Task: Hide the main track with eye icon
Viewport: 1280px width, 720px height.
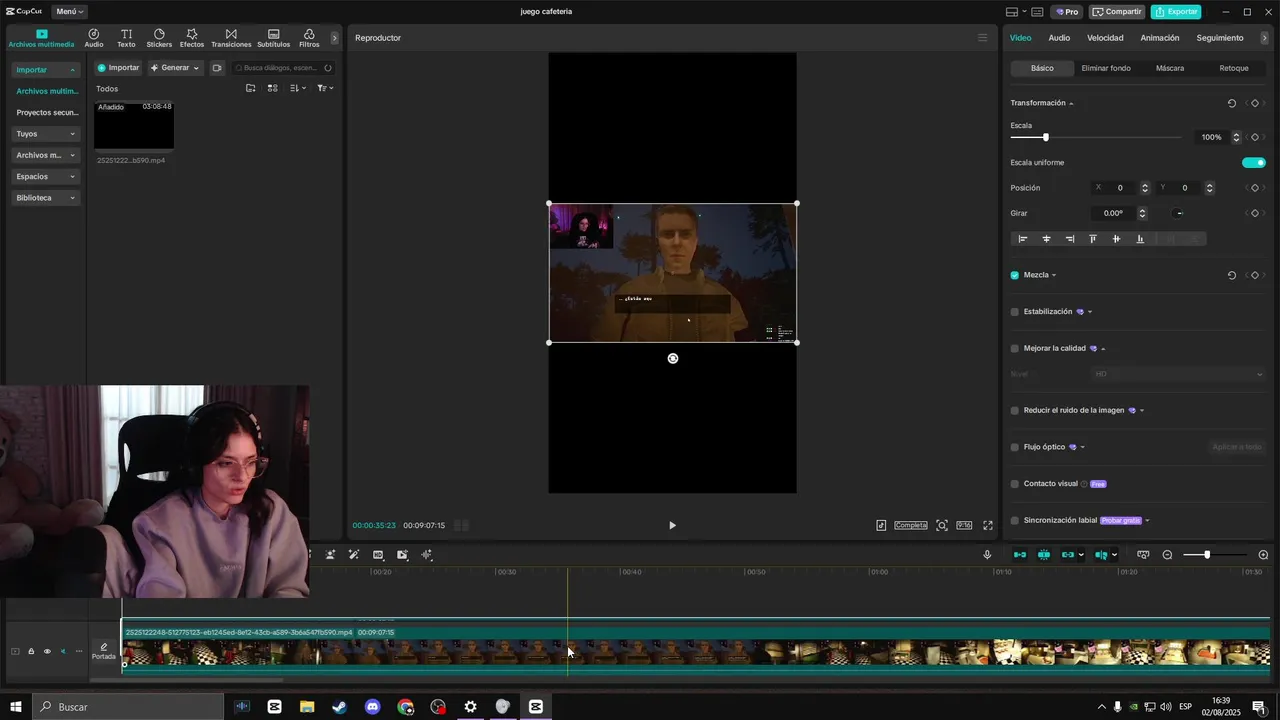Action: pos(47,652)
